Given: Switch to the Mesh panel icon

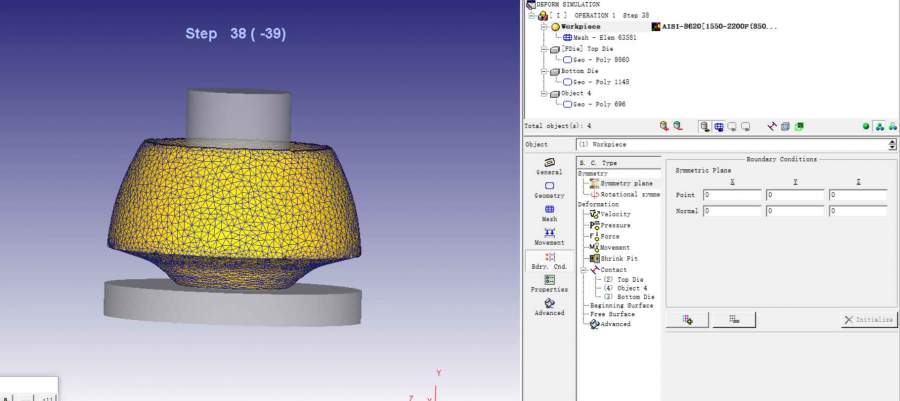Looking at the screenshot, I should pos(549,212).
